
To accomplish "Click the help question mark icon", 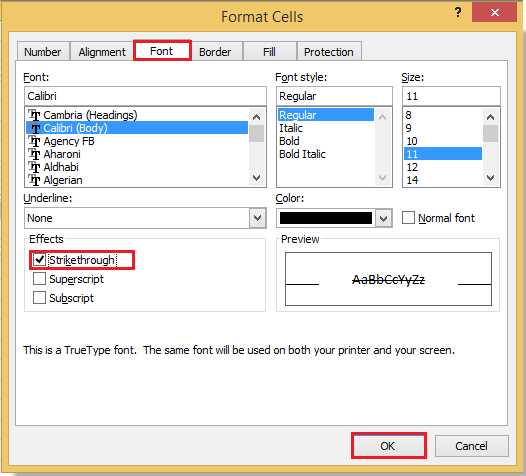I will pyautogui.click(x=458, y=13).
